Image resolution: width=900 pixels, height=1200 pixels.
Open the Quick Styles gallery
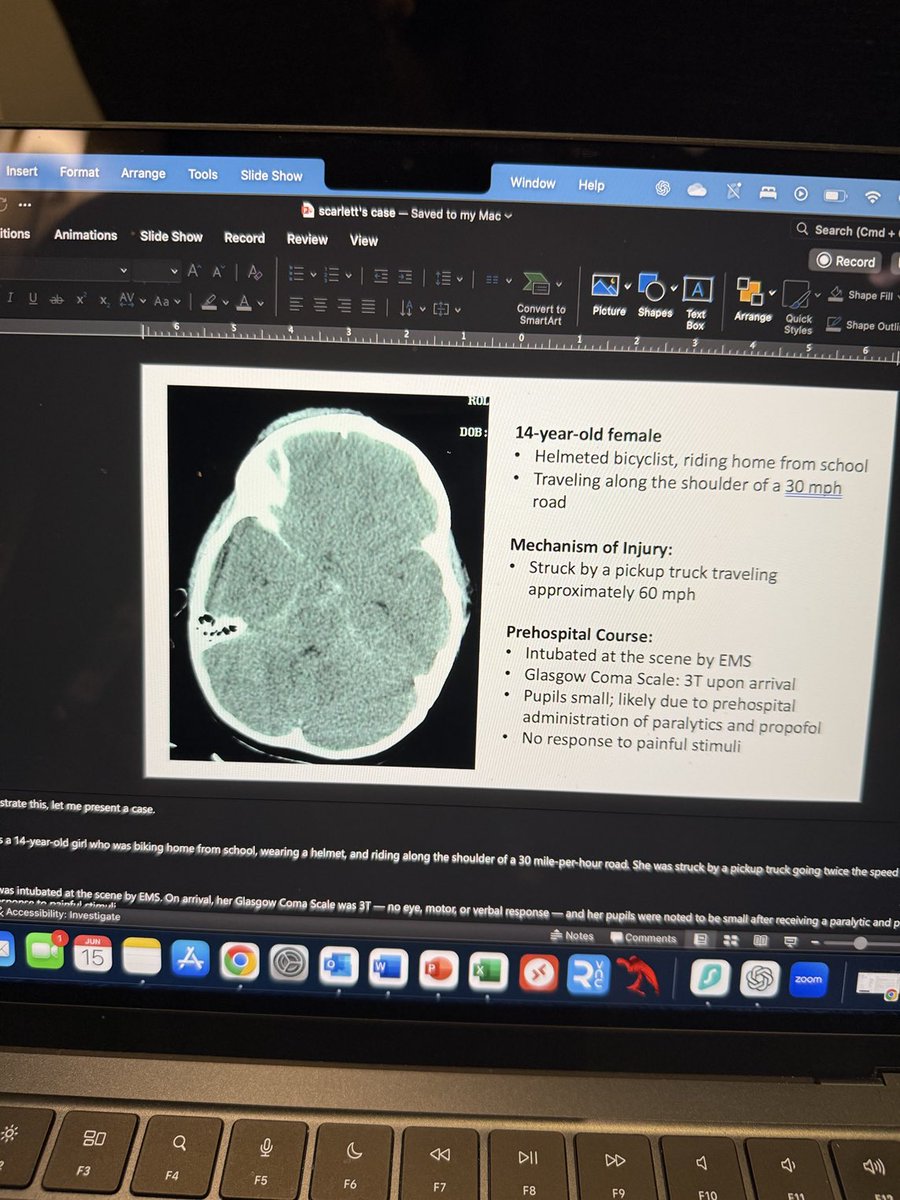[x=798, y=308]
